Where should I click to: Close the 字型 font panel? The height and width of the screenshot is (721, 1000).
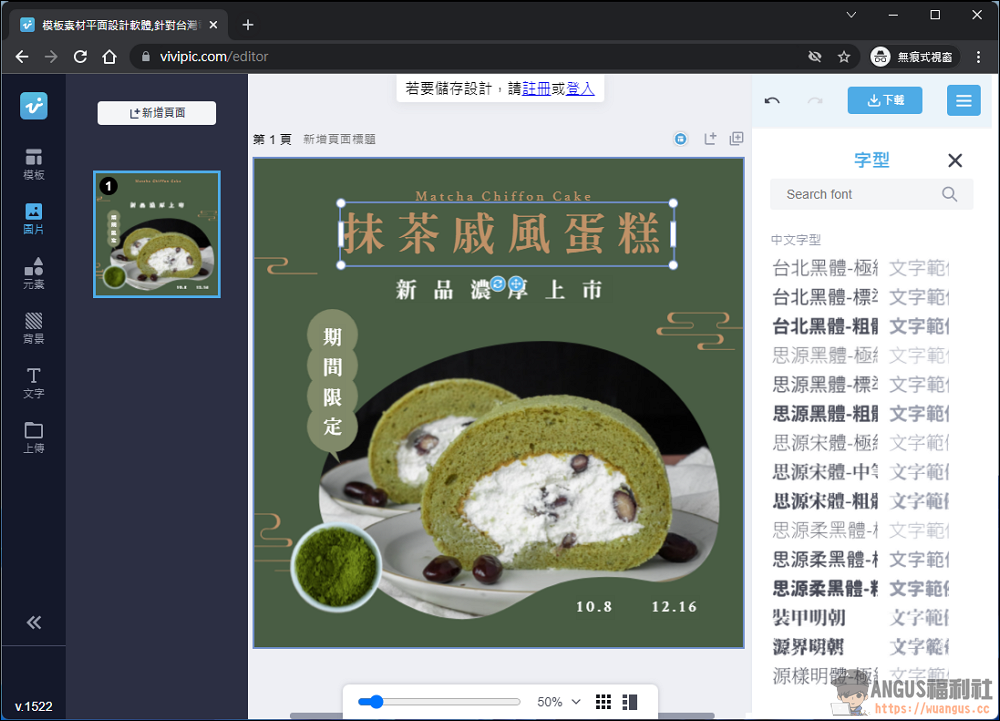tap(955, 160)
